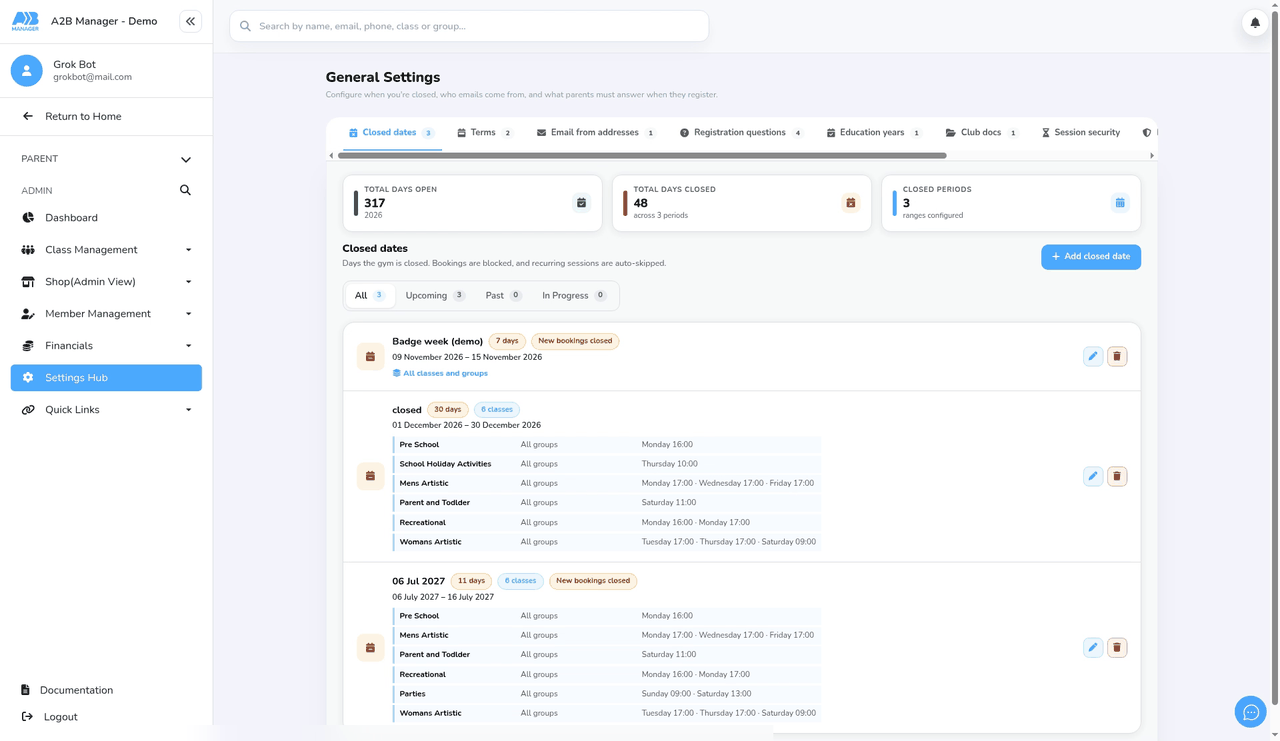Switch to the Terms tab
Image resolution: width=1280 pixels, height=741 pixels.
coord(485,133)
